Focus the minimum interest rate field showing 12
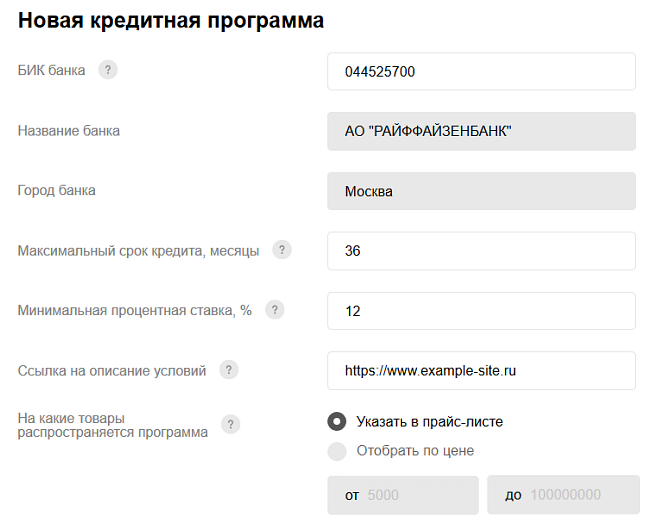 [x=481, y=311]
